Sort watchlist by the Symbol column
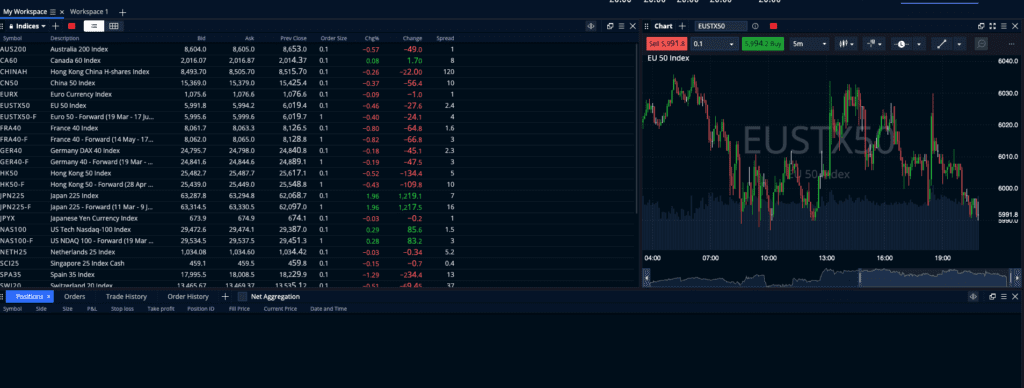This screenshot has width=1024, height=388. [x=12, y=38]
